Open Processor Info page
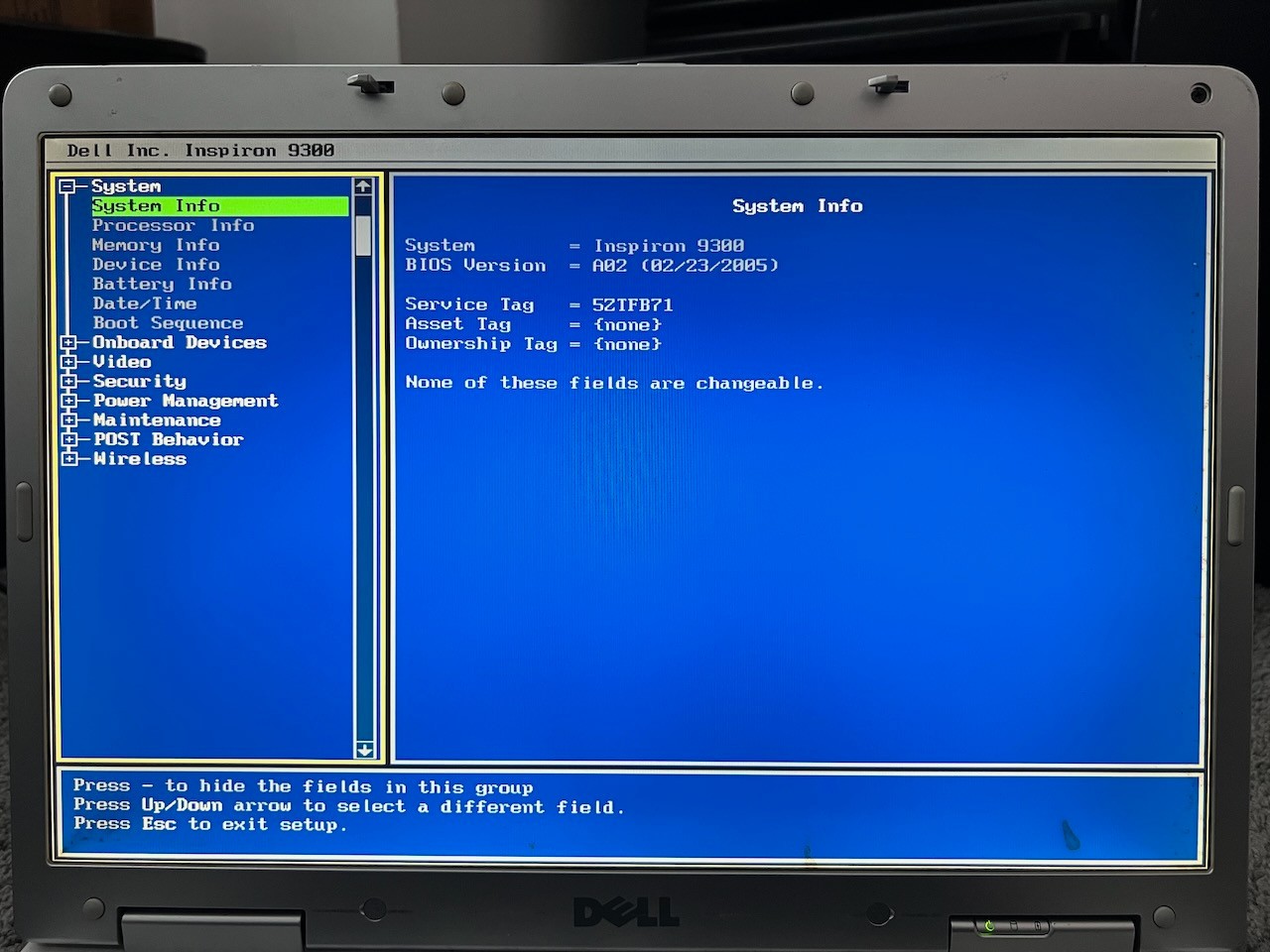The width and height of the screenshot is (1270, 952). coord(174,226)
